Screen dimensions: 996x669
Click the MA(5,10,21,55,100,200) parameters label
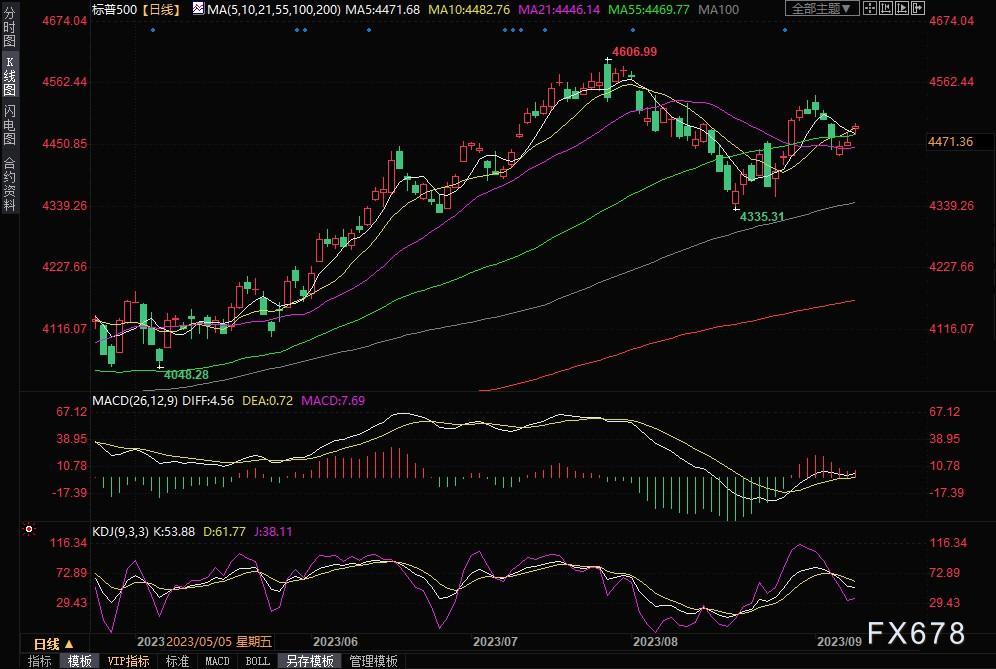[x=273, y=10]
